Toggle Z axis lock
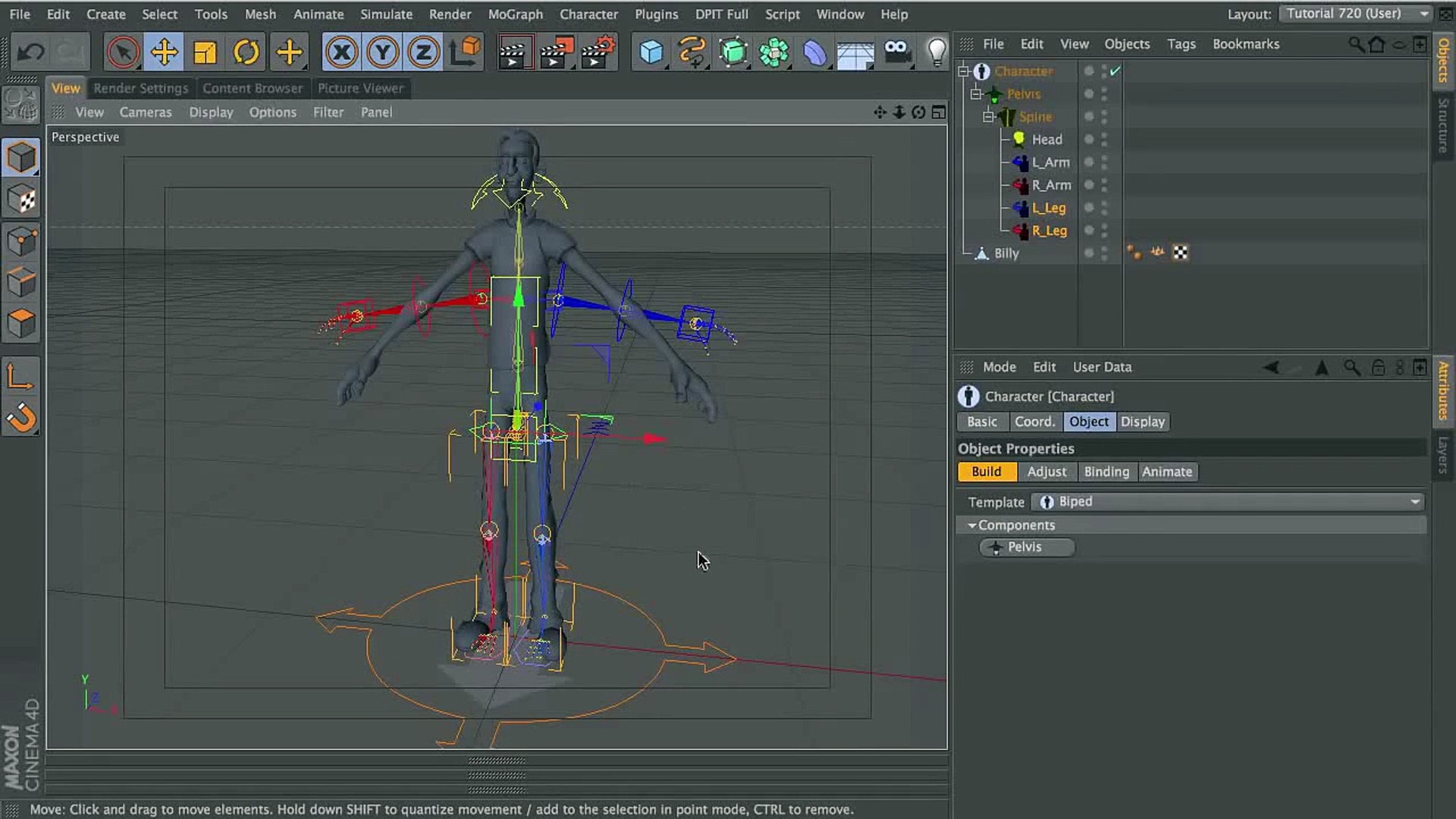Screen dimensions: 1456x819 click(423, 52)
